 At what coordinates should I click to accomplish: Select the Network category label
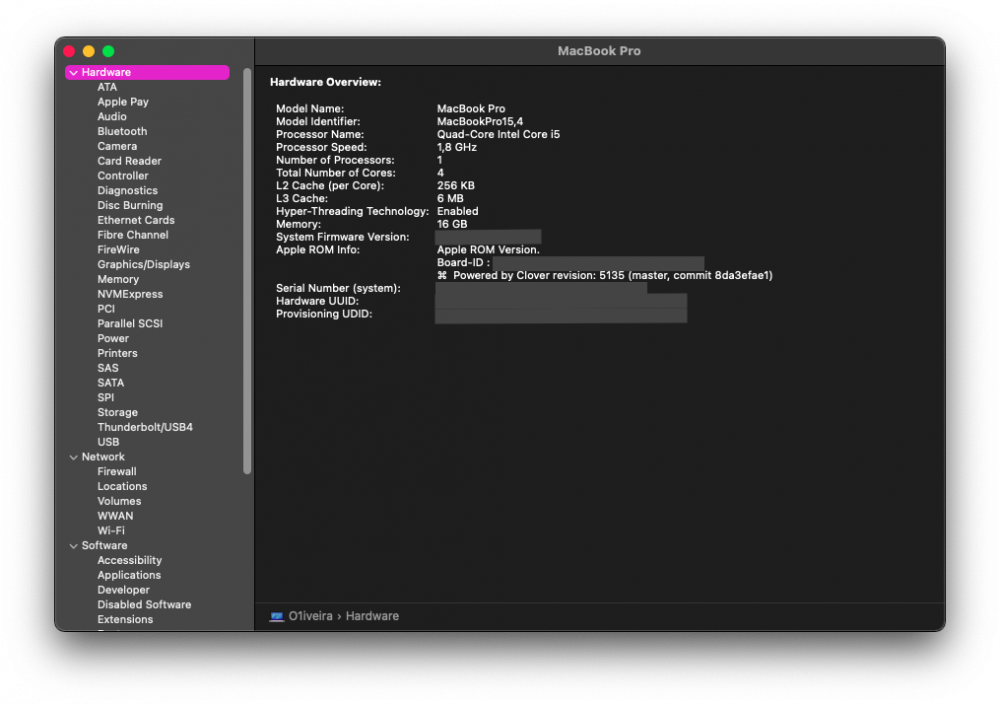(x=103, y=457)
